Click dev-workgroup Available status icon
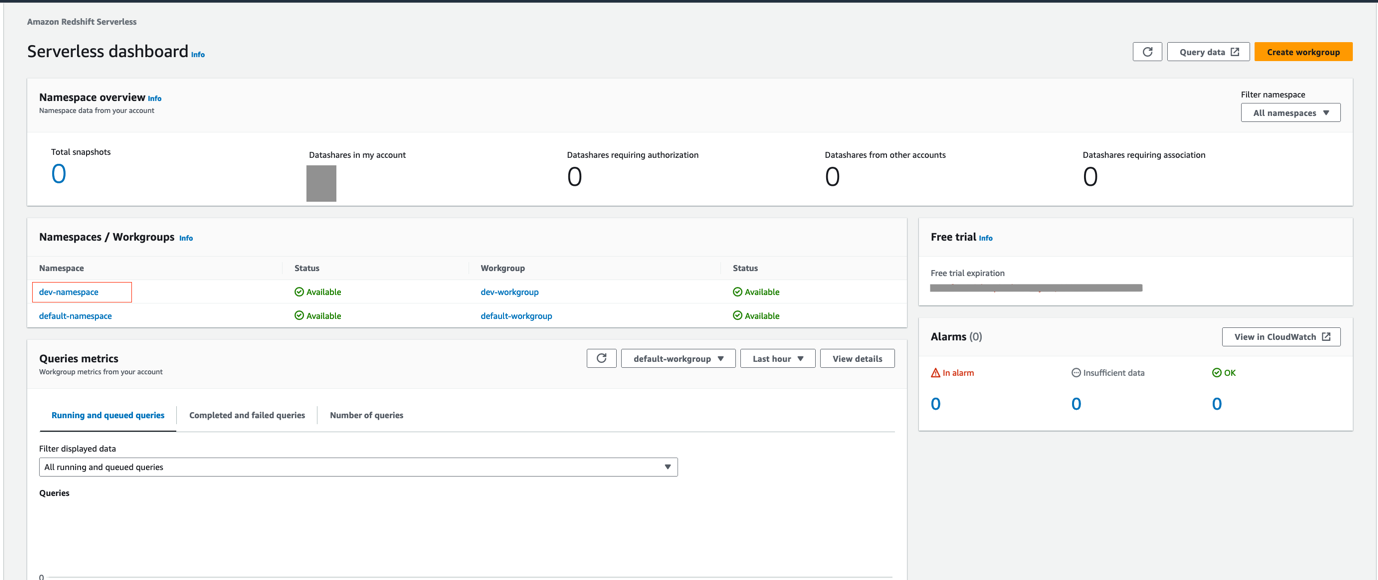 coord(737,292)
